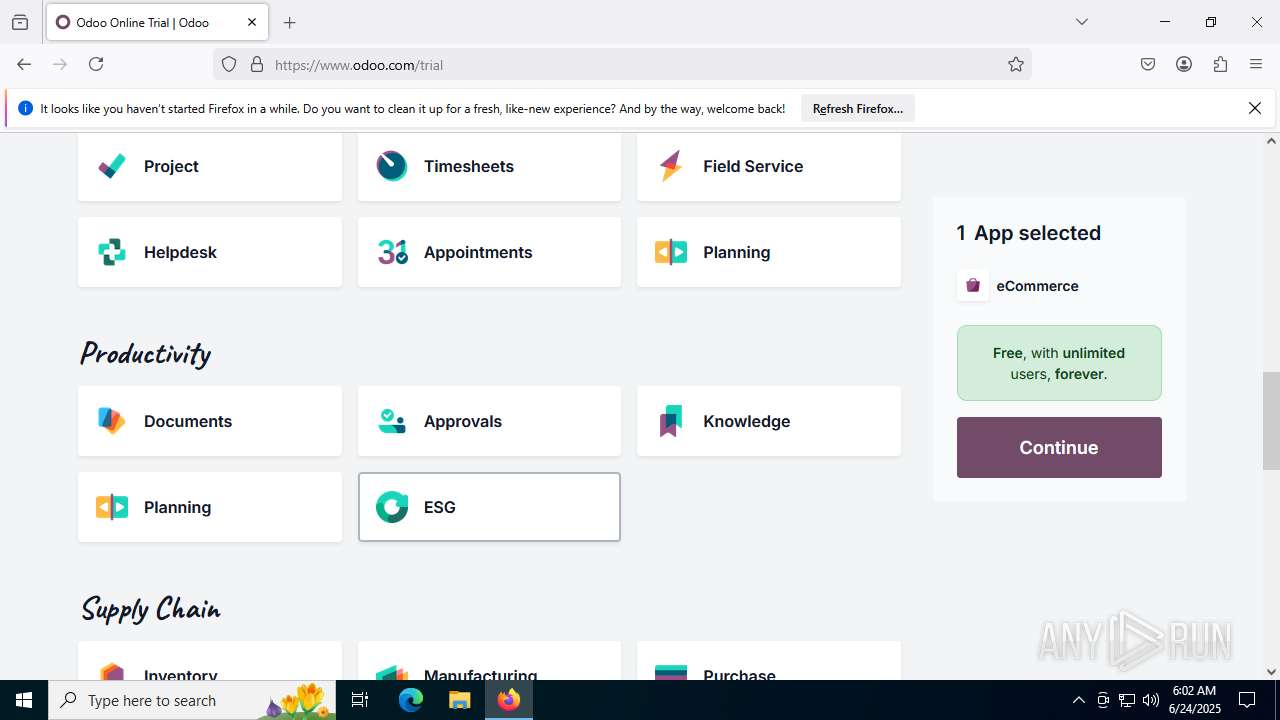
Task: Click the Odoo Online Trial tab
Action: point(156,22)
